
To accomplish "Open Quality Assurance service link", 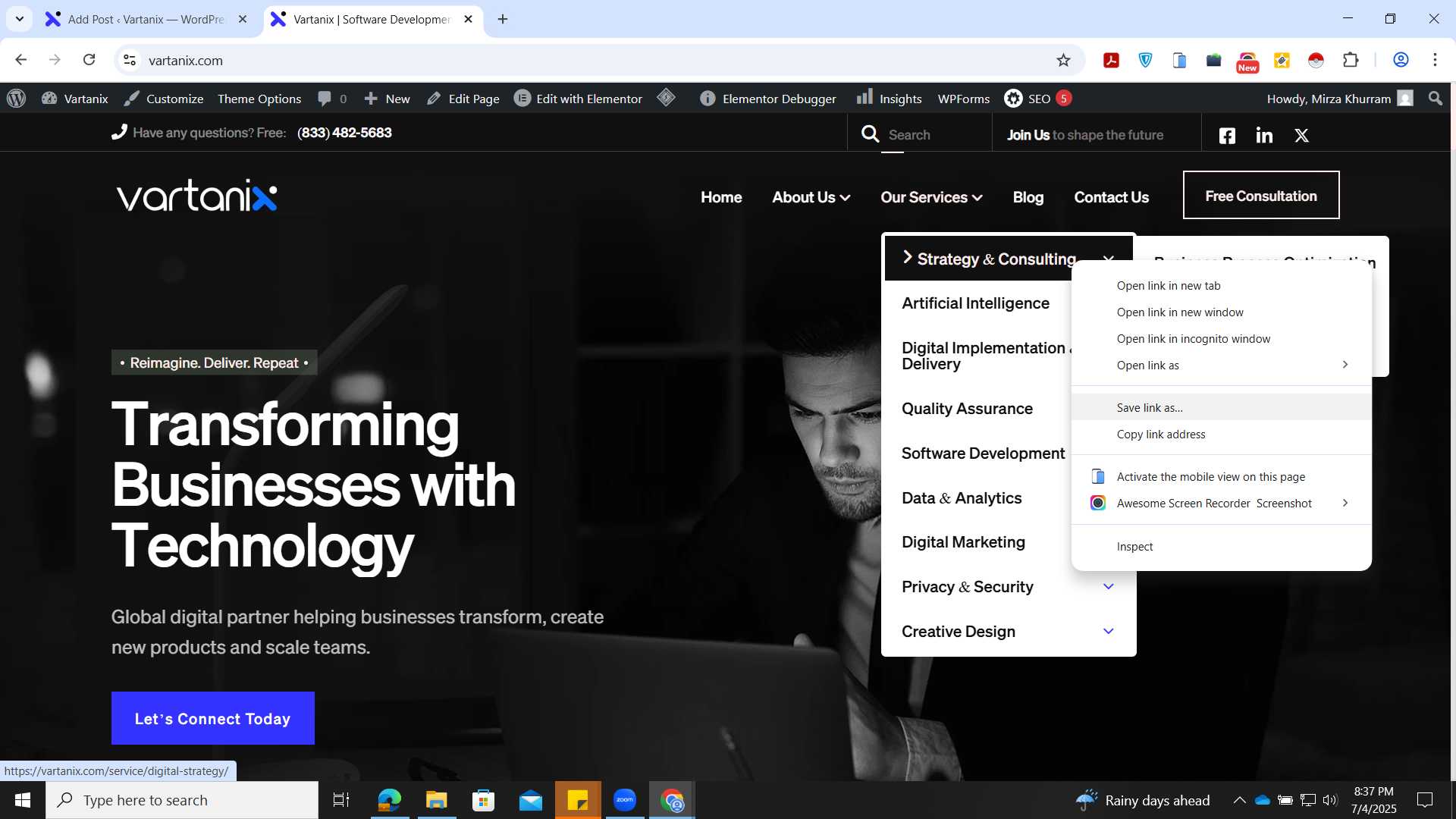I will tap(967, 409).
